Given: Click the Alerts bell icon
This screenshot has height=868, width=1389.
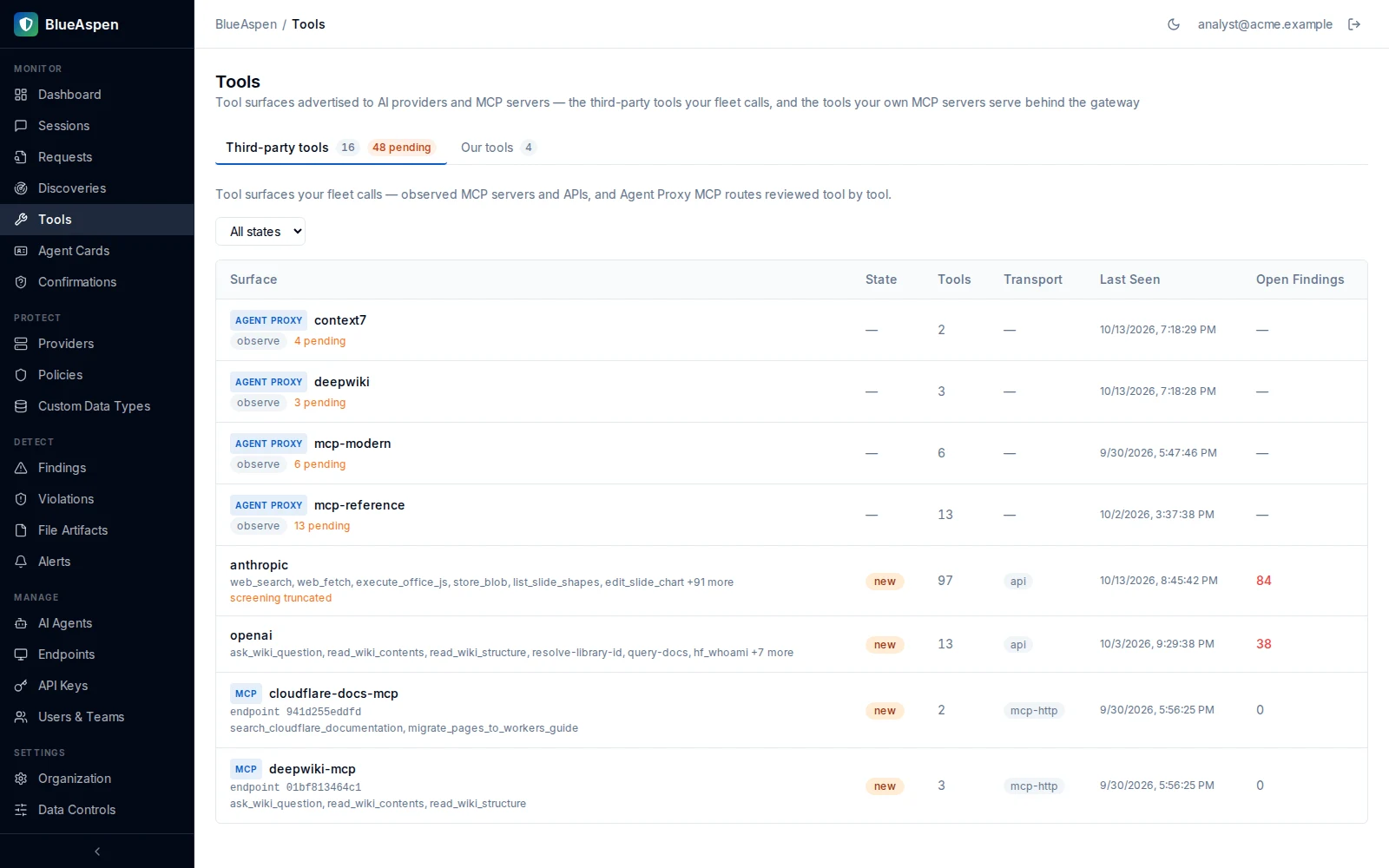Looking at the screenshot, I should 21,562.
